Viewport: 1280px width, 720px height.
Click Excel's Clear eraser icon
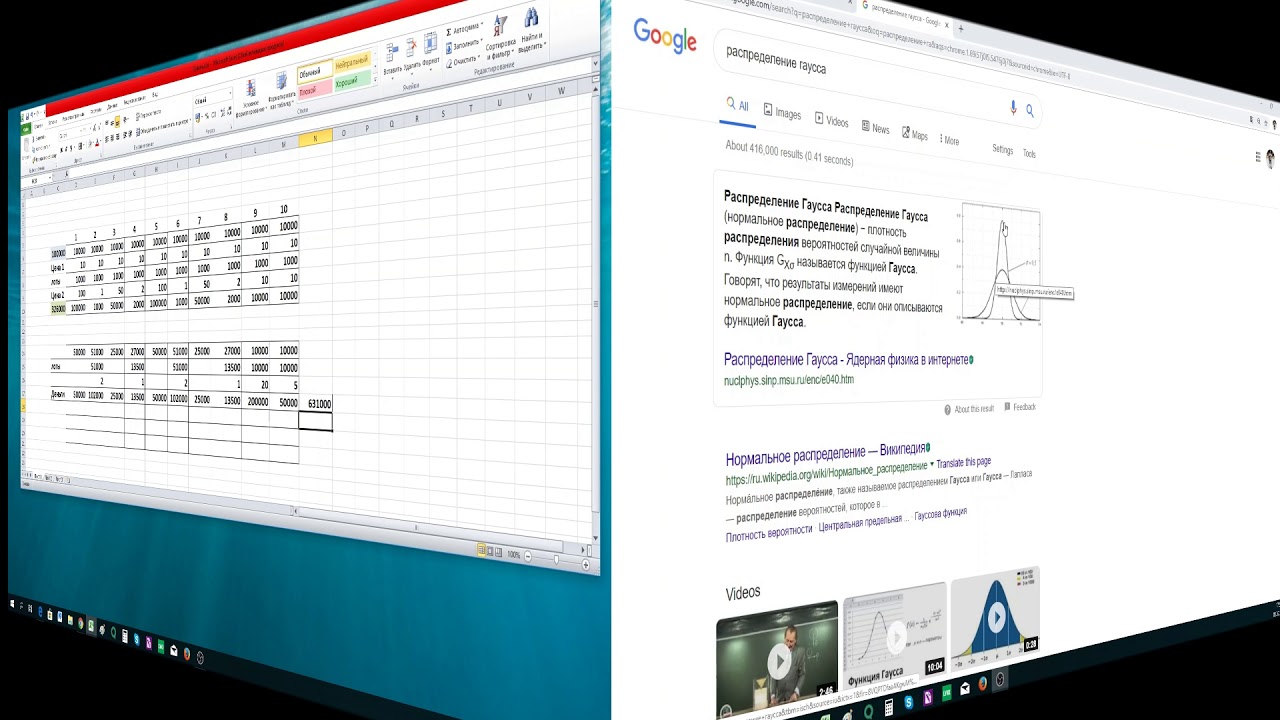[449, 63]
